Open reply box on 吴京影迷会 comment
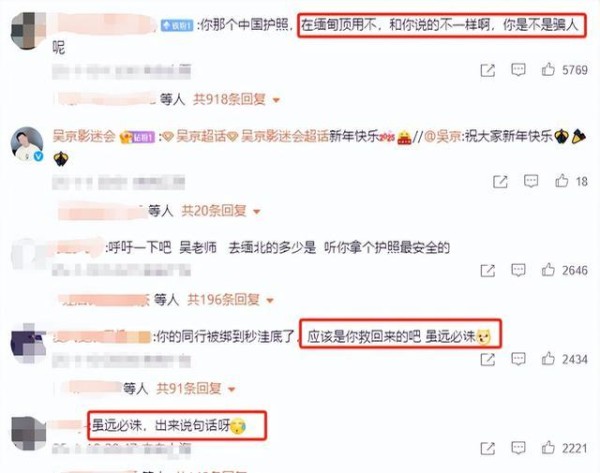The image size is (600, 473). point(531,181)
